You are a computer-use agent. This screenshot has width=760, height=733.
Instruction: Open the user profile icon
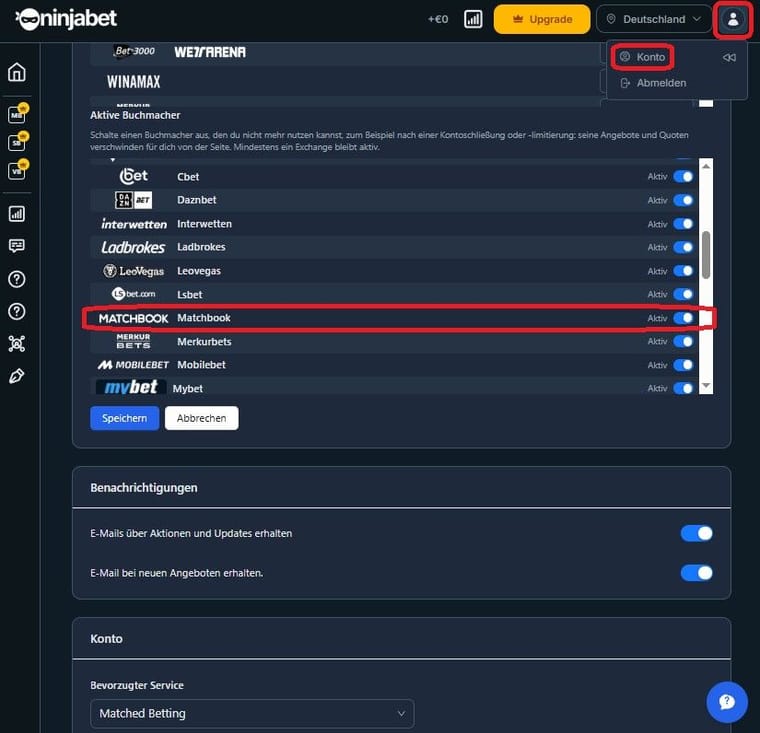733,19
